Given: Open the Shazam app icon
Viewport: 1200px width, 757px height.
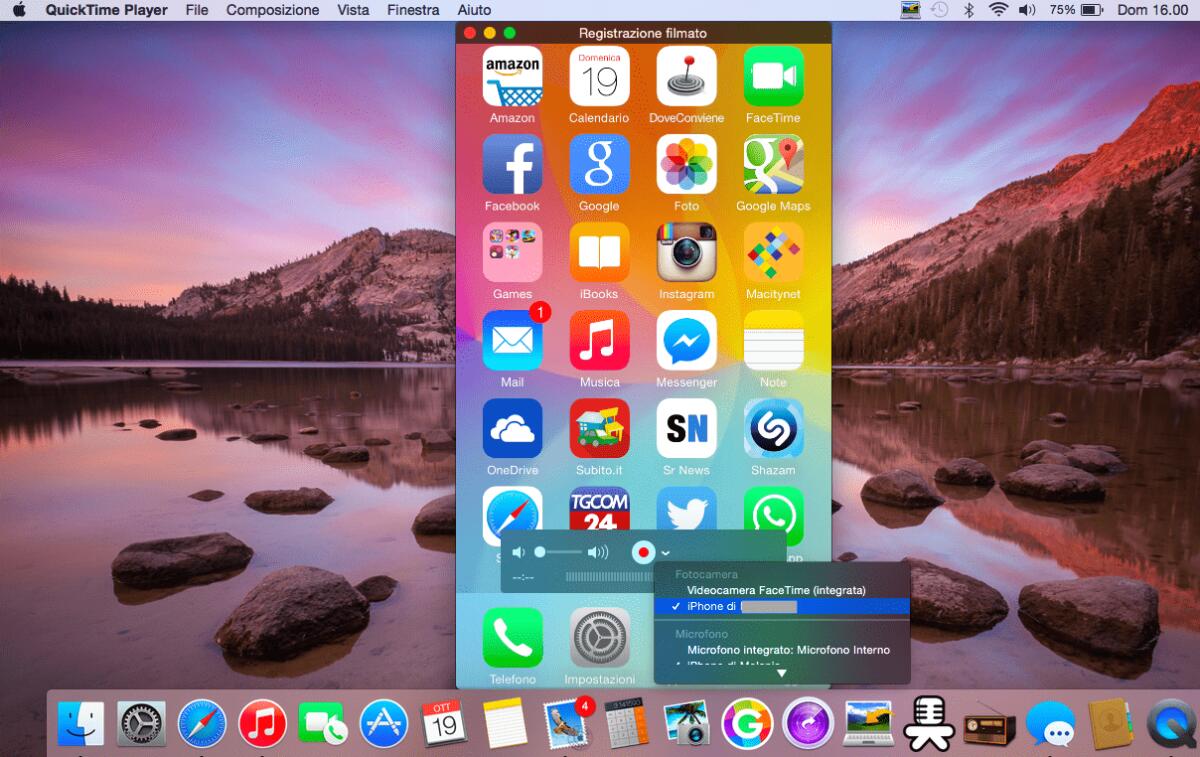Looking at the screenshot, I should point(773,429).
